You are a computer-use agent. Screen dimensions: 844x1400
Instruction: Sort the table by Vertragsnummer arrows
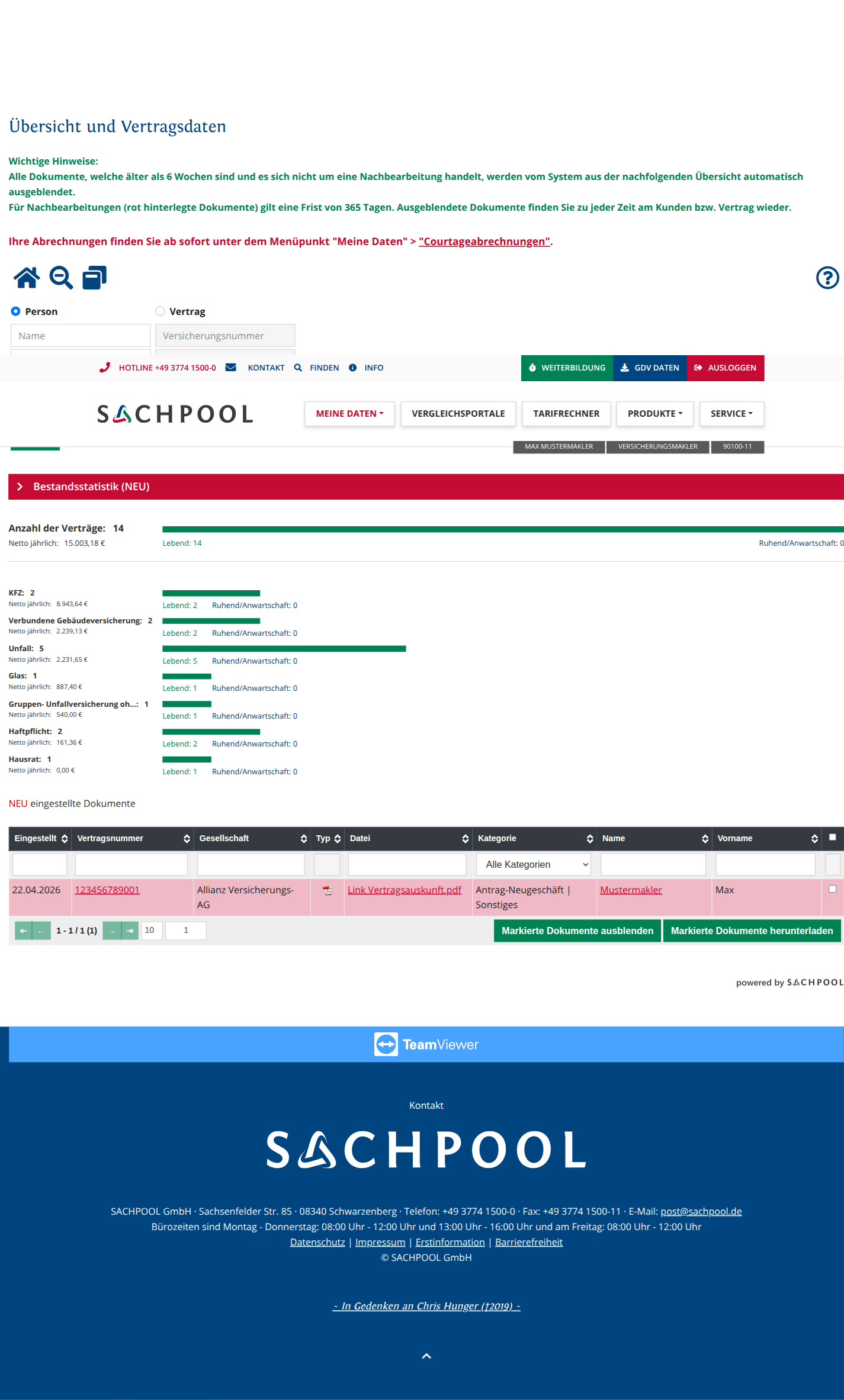click(187, 839)
